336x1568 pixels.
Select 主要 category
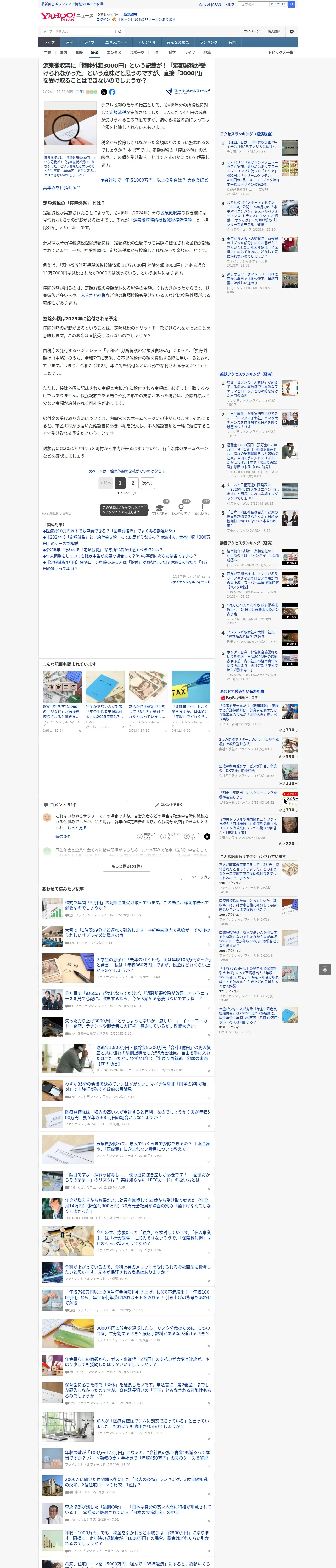point(48,52)
